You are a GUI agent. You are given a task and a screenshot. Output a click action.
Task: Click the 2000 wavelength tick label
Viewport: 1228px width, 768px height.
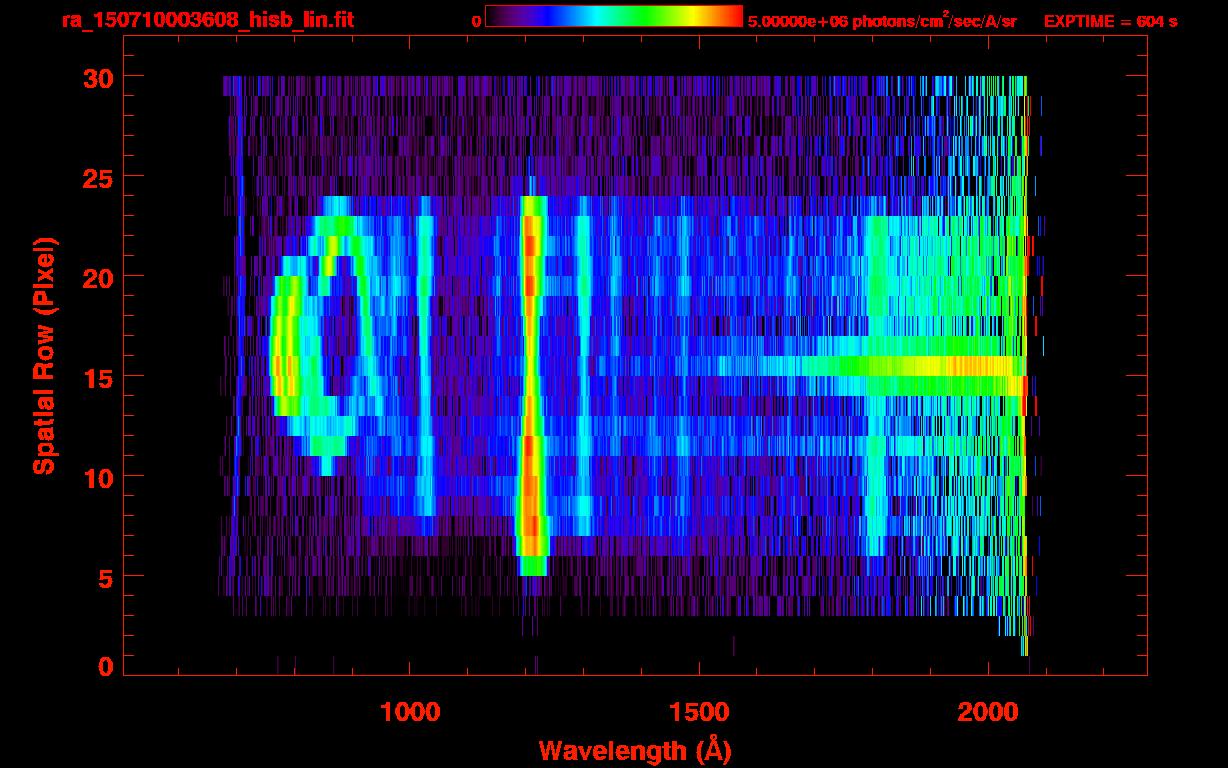(x=988, y=712)
